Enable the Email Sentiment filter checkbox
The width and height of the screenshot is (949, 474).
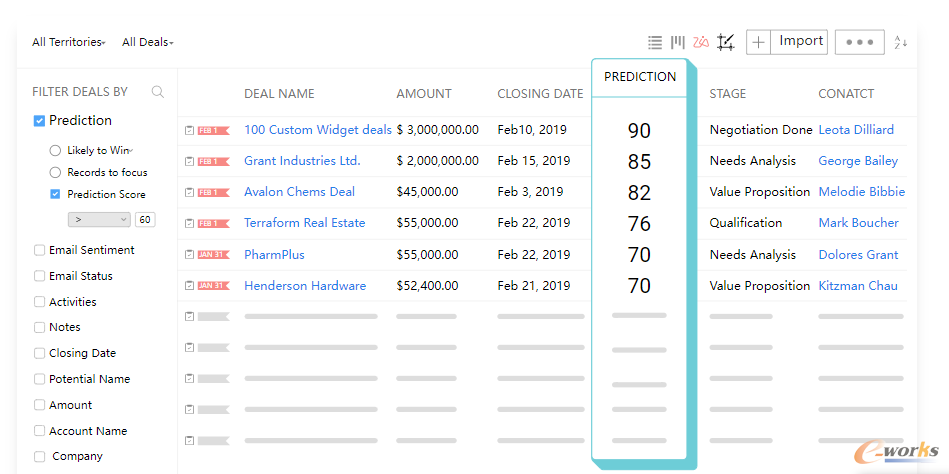39,250
